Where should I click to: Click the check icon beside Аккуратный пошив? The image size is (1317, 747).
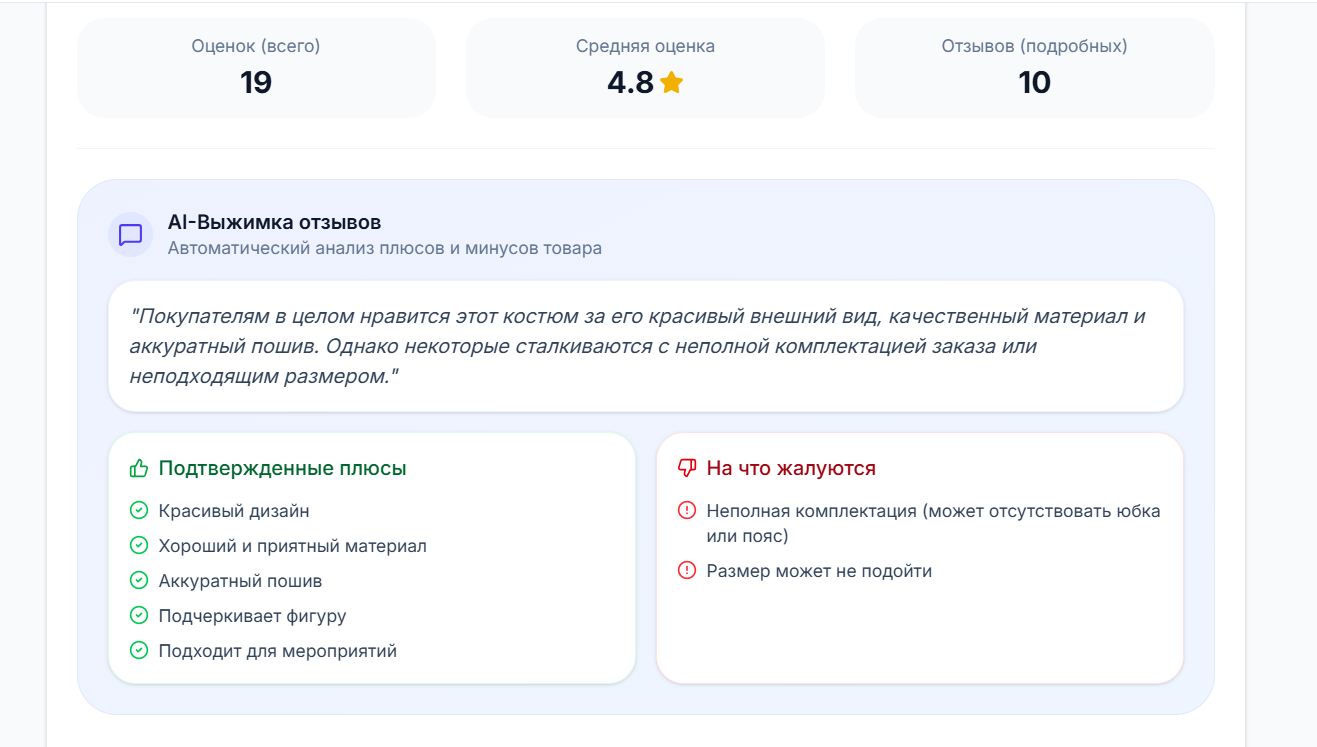139,581
